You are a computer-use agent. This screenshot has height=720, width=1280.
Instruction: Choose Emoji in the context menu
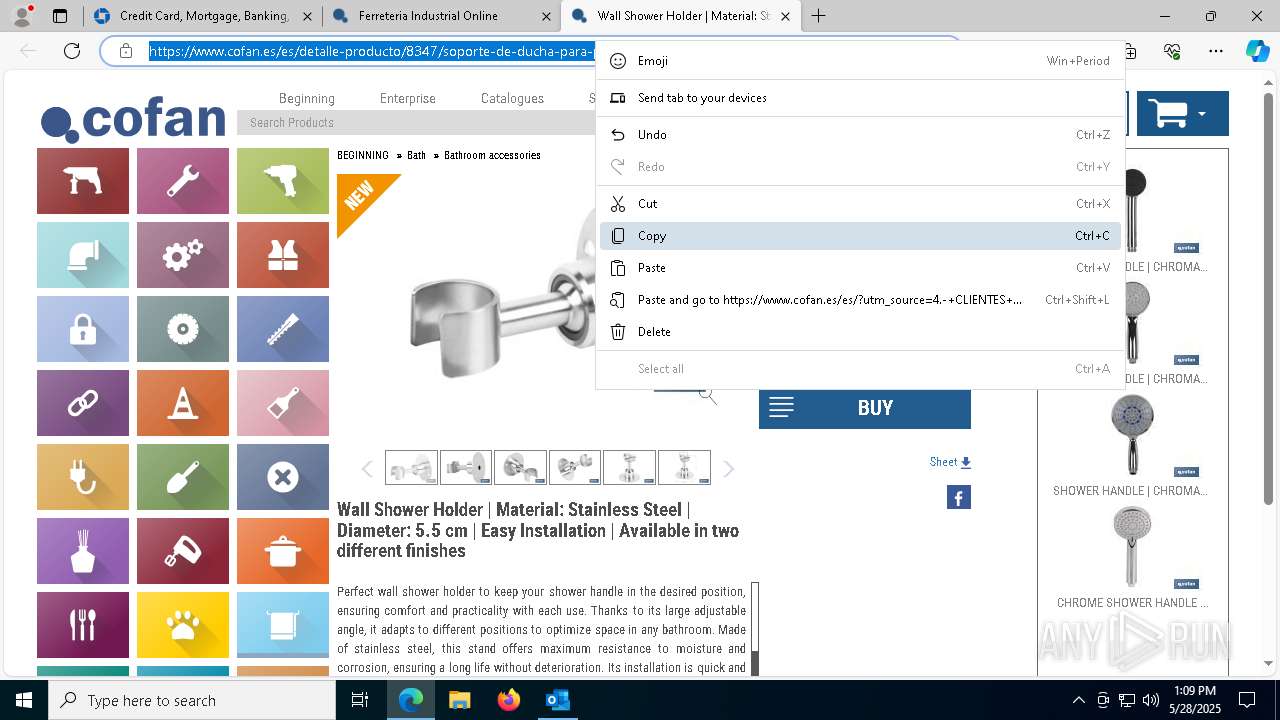pos(860,61)
